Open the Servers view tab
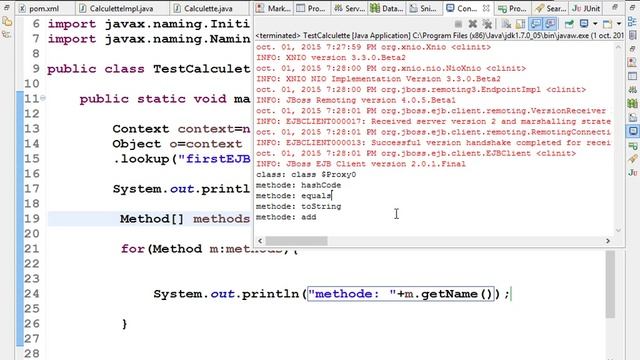This screenshot has width=640, height=360. click(349, 8)
